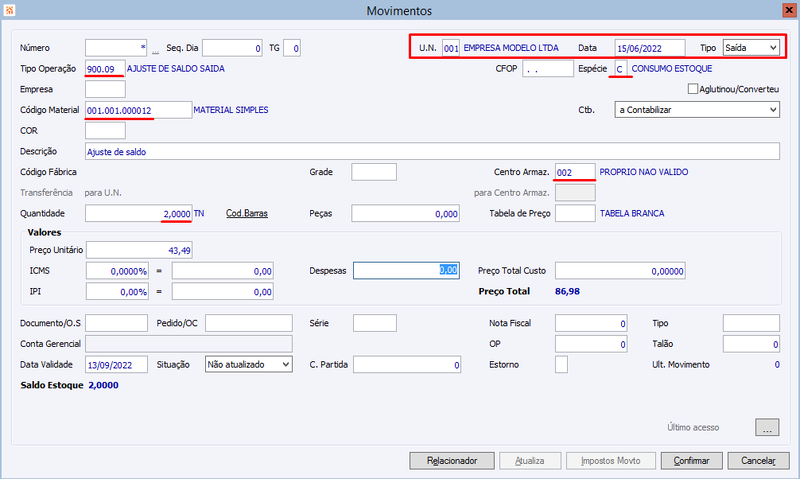Click the TG field
The width and height of the screenshot is (800, 479).
click(292, 48)
